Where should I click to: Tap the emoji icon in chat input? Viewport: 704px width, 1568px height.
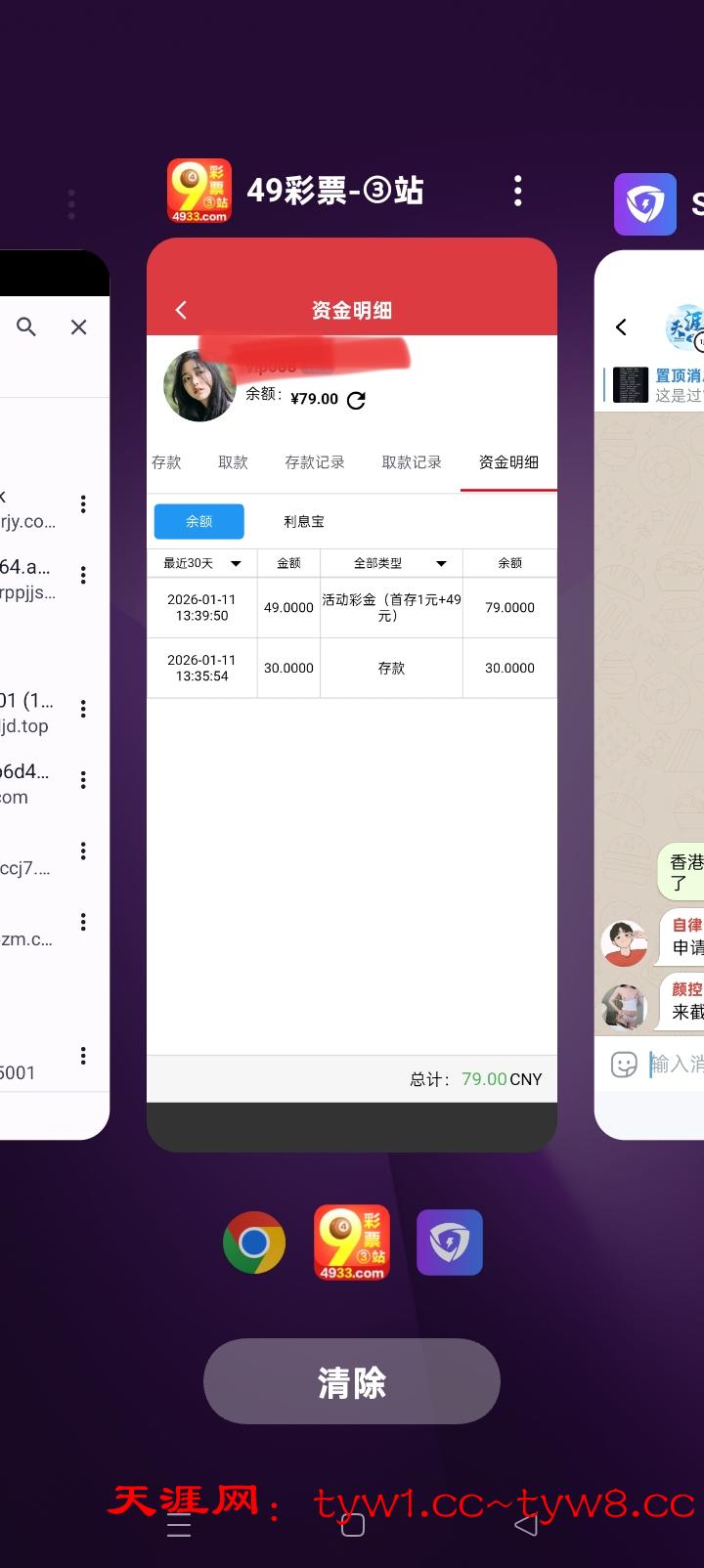(623, 1065)
